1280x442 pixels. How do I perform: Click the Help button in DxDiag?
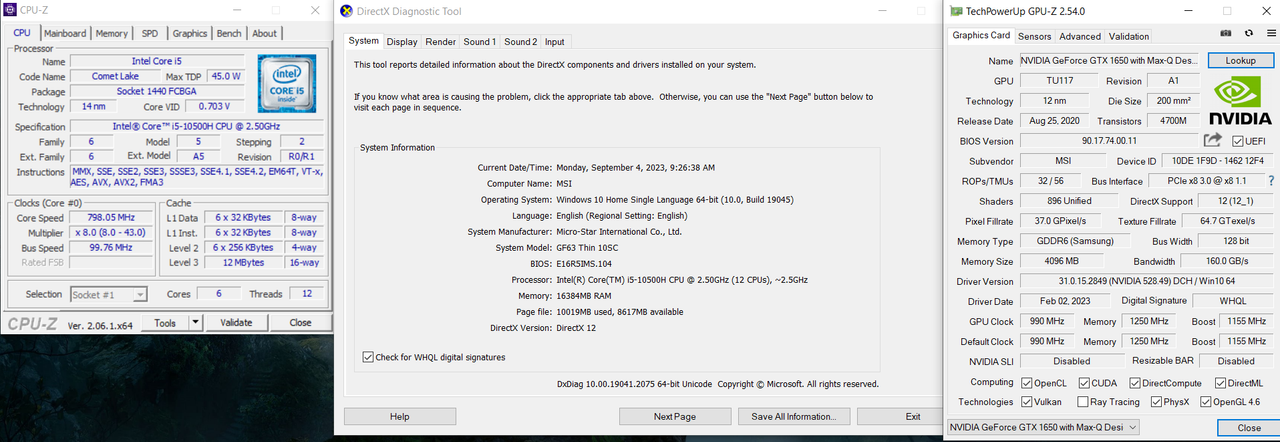coord(399,416)
